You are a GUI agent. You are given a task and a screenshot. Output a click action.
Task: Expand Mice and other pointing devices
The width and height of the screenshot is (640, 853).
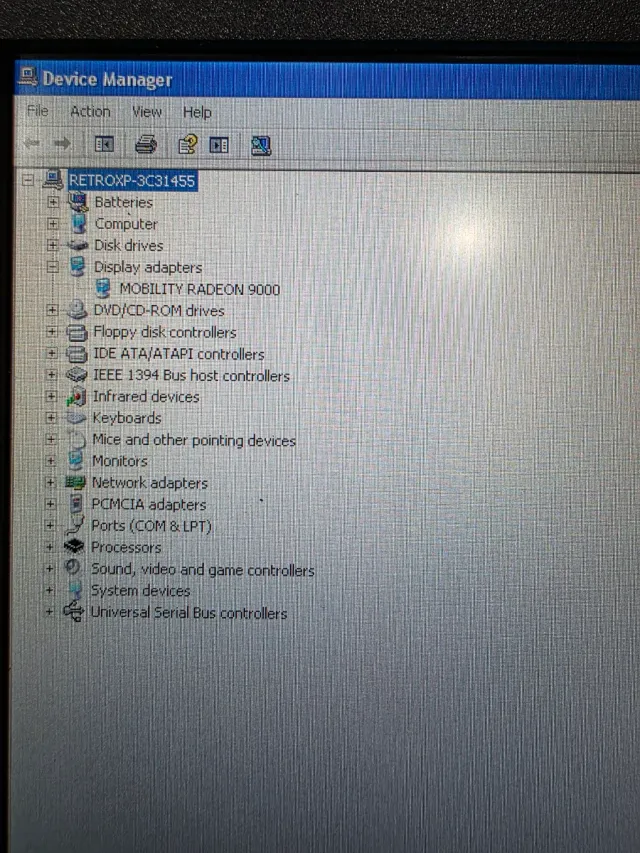pos(51,439)
